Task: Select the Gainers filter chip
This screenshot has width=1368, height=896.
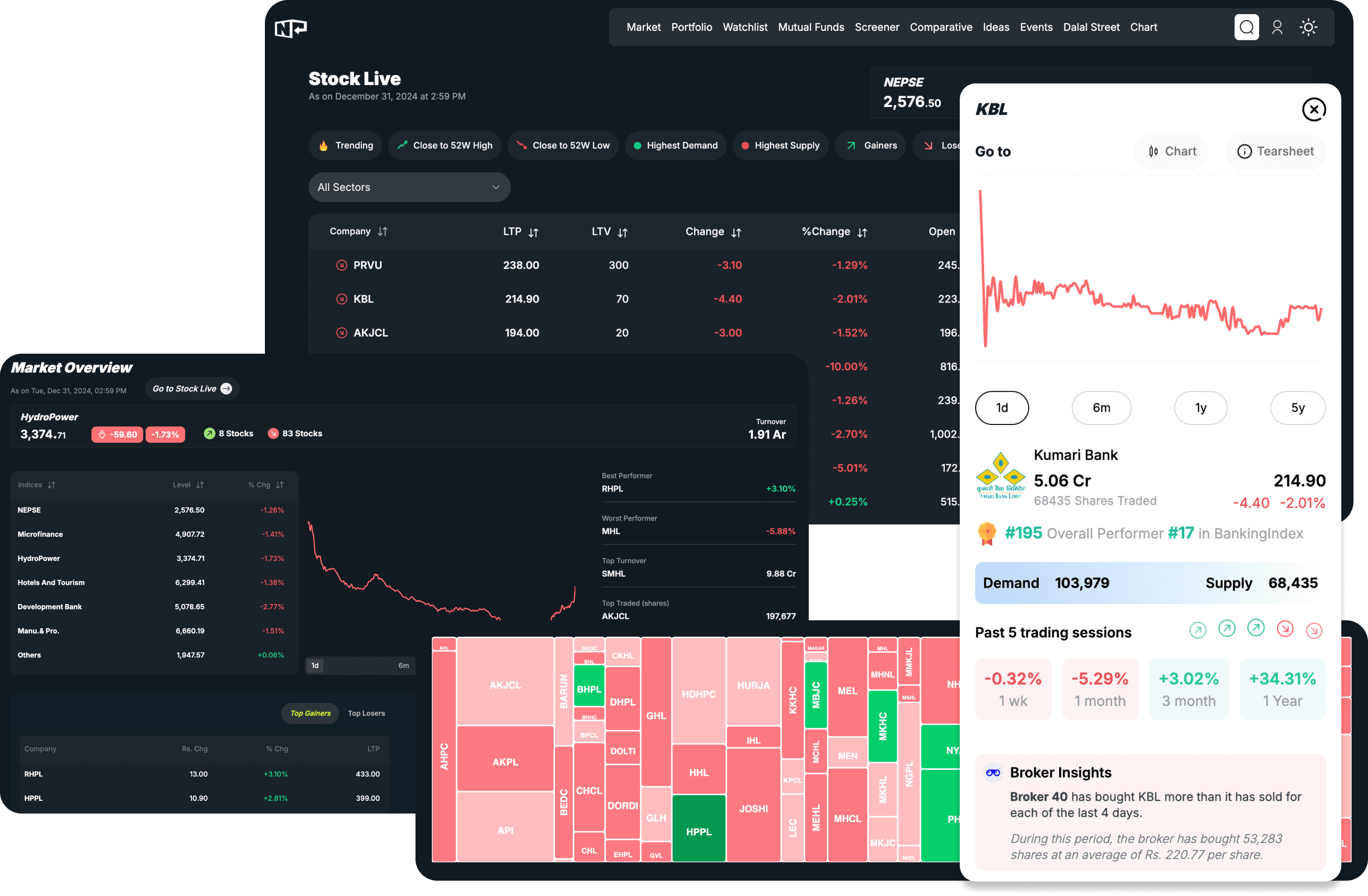Action: pyautogui.click(x=870, y=146)
